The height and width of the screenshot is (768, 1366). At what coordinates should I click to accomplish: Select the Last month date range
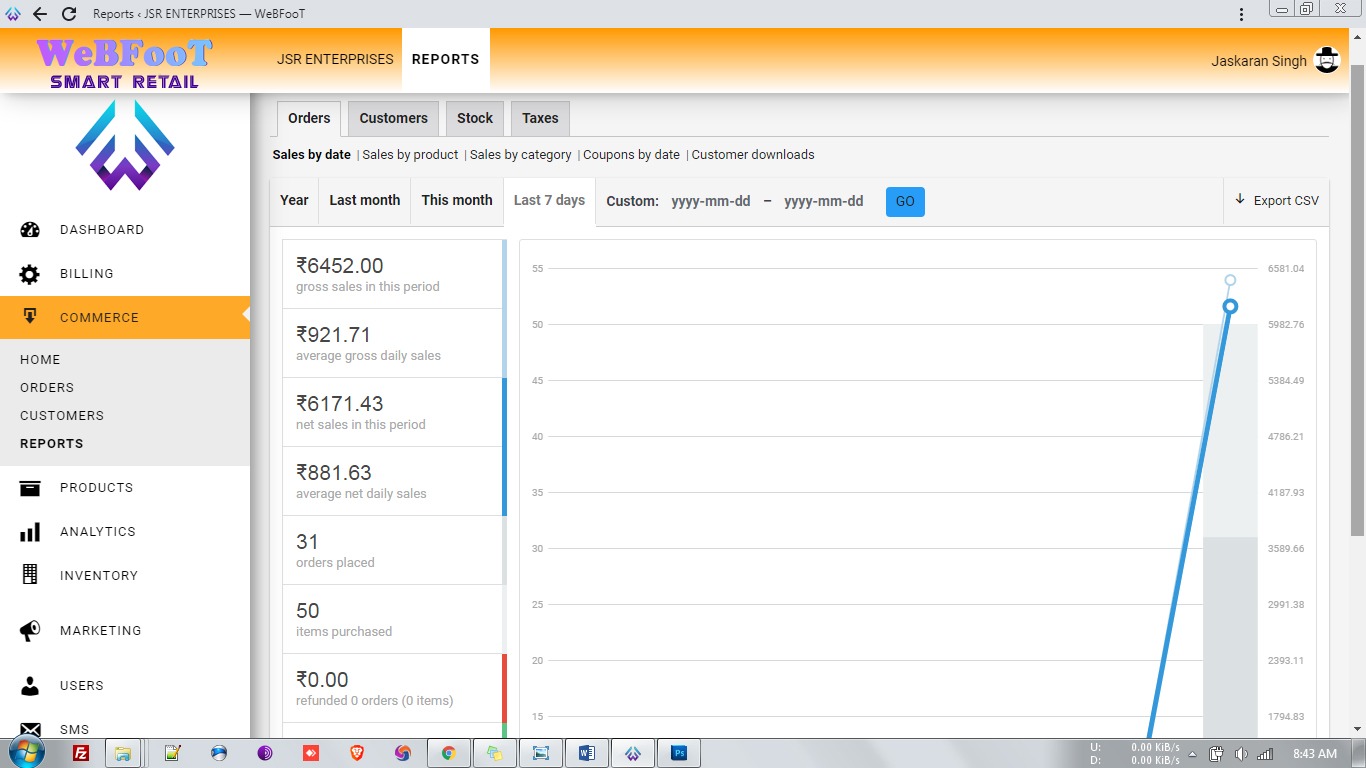(364, 200)
